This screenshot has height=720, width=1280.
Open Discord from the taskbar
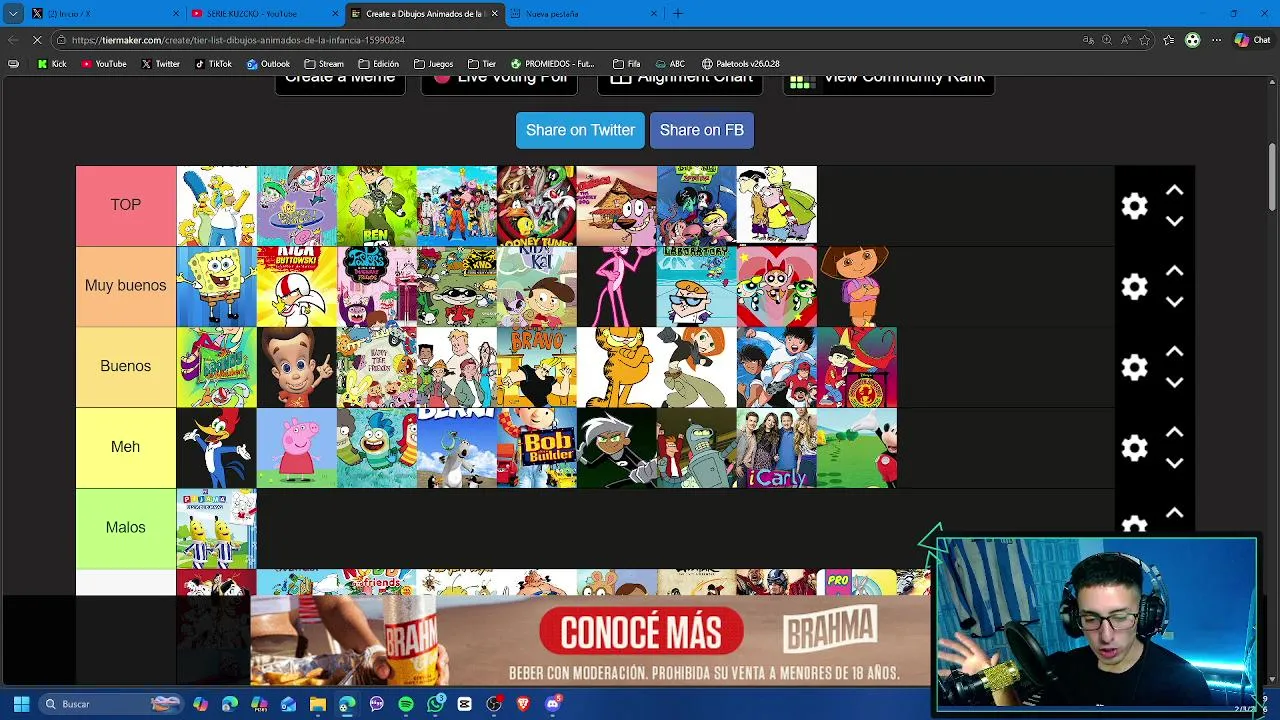[553, 704]
